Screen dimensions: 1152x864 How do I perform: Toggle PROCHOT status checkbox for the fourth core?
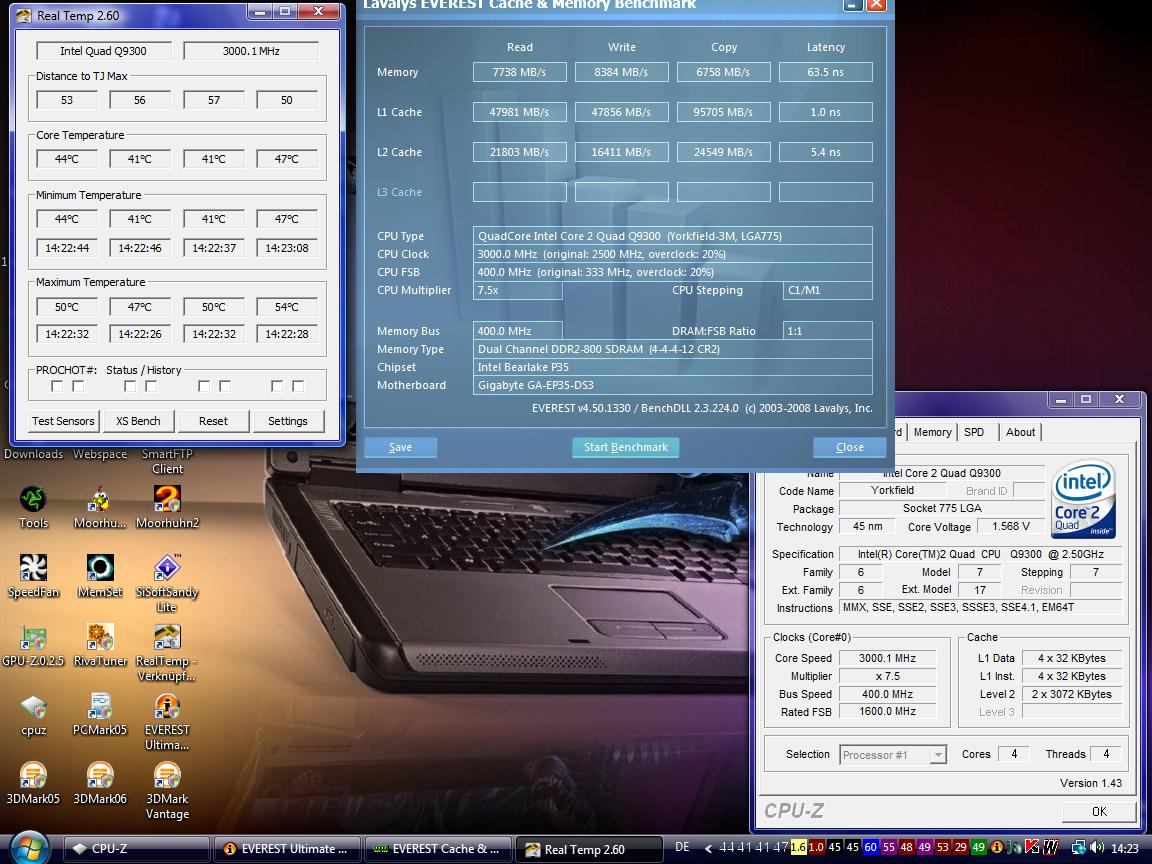coord(277,386)
